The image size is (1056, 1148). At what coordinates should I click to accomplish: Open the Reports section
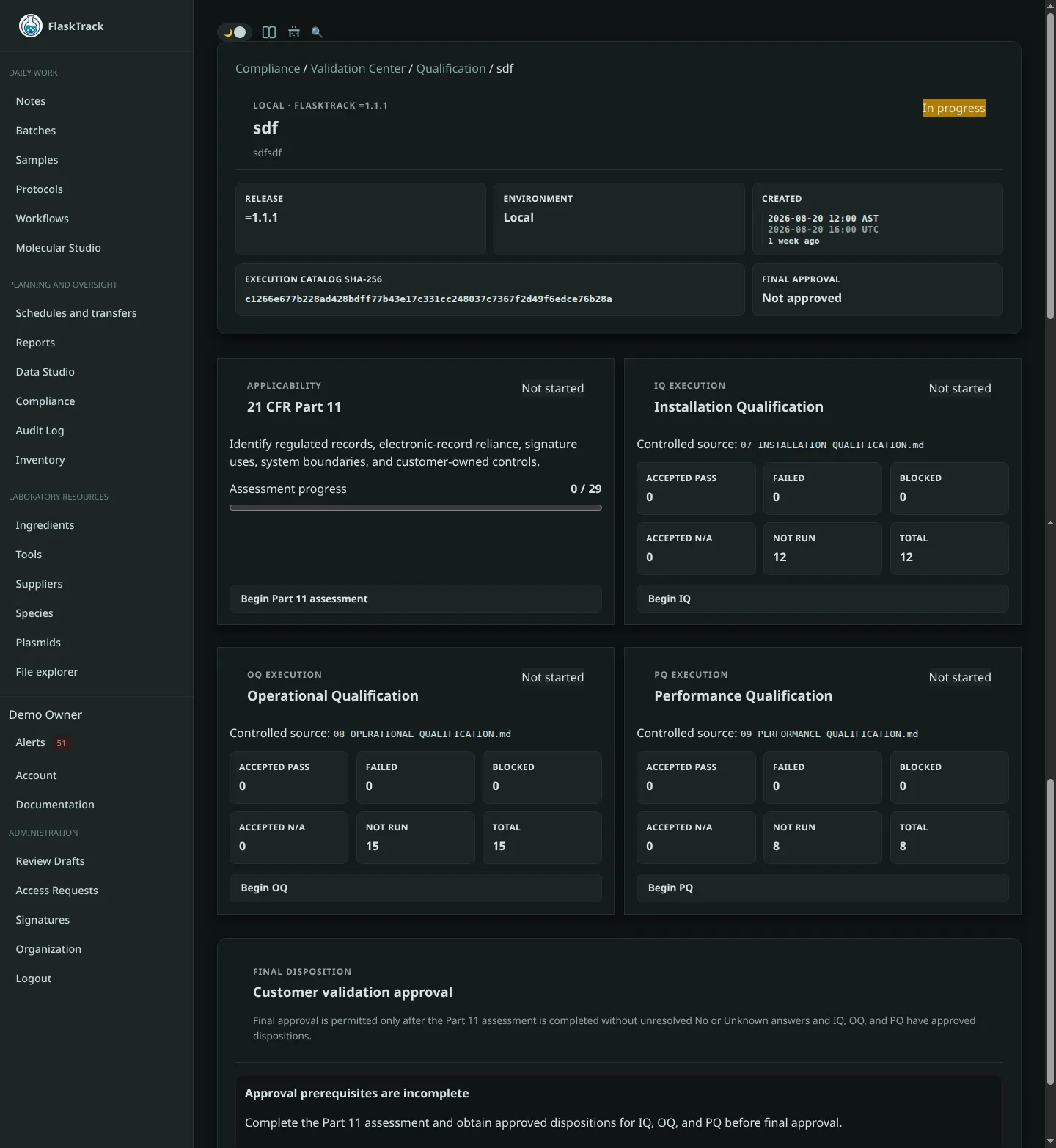35,343
